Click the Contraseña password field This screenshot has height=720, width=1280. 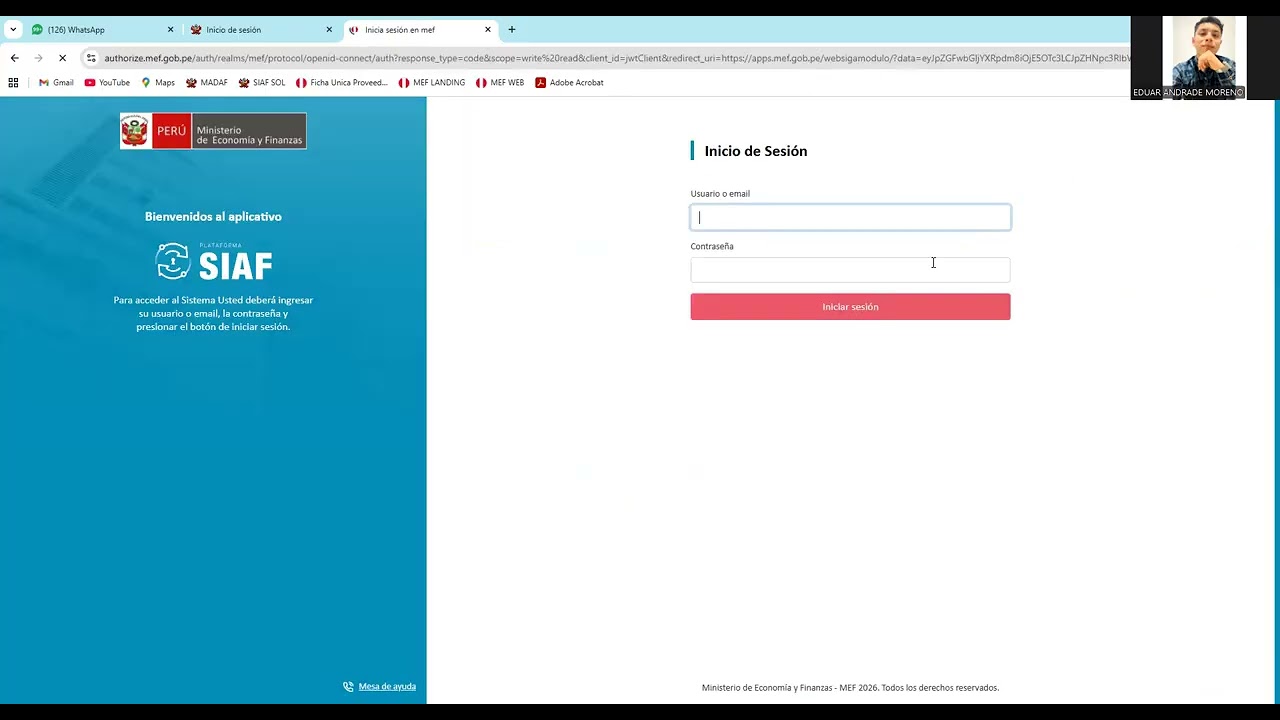(850, 270)
